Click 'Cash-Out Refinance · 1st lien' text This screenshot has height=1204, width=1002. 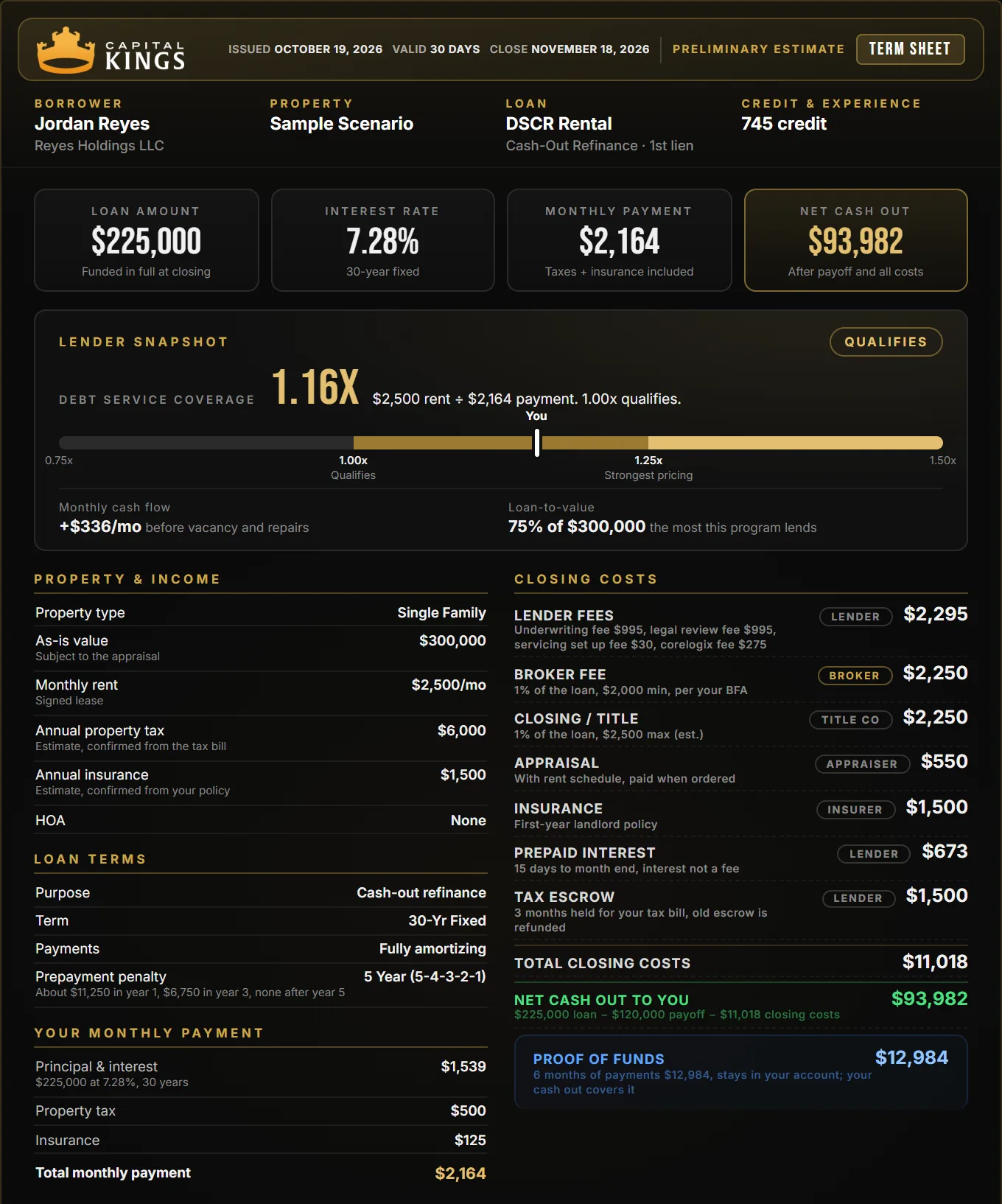click(600, 146)
